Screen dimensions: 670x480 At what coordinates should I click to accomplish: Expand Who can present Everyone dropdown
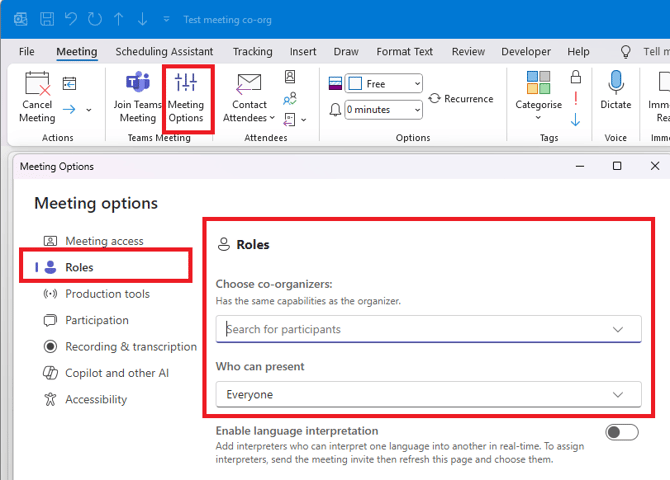[x=428, y=394]
